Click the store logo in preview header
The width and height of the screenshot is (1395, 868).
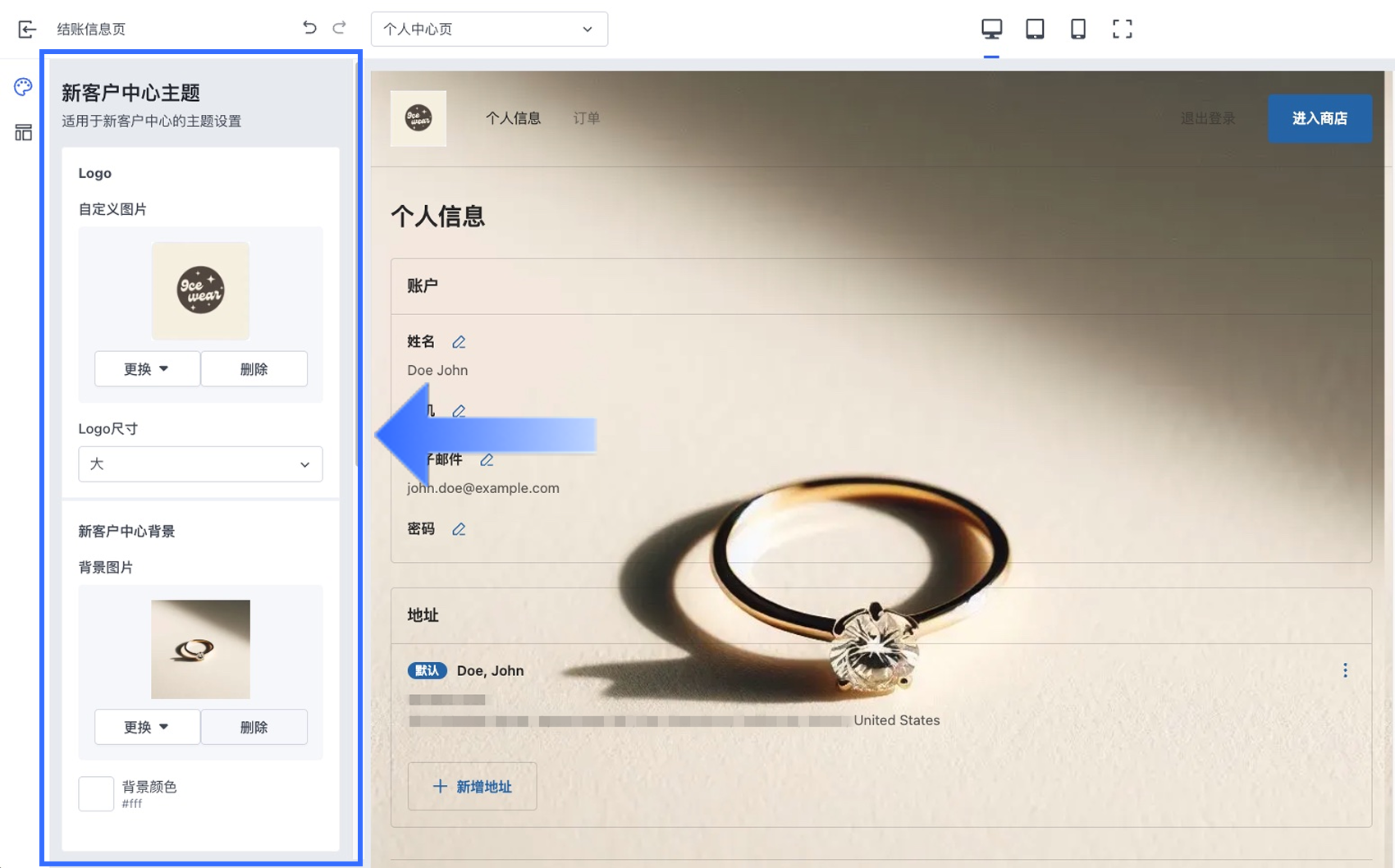(418, 118)
